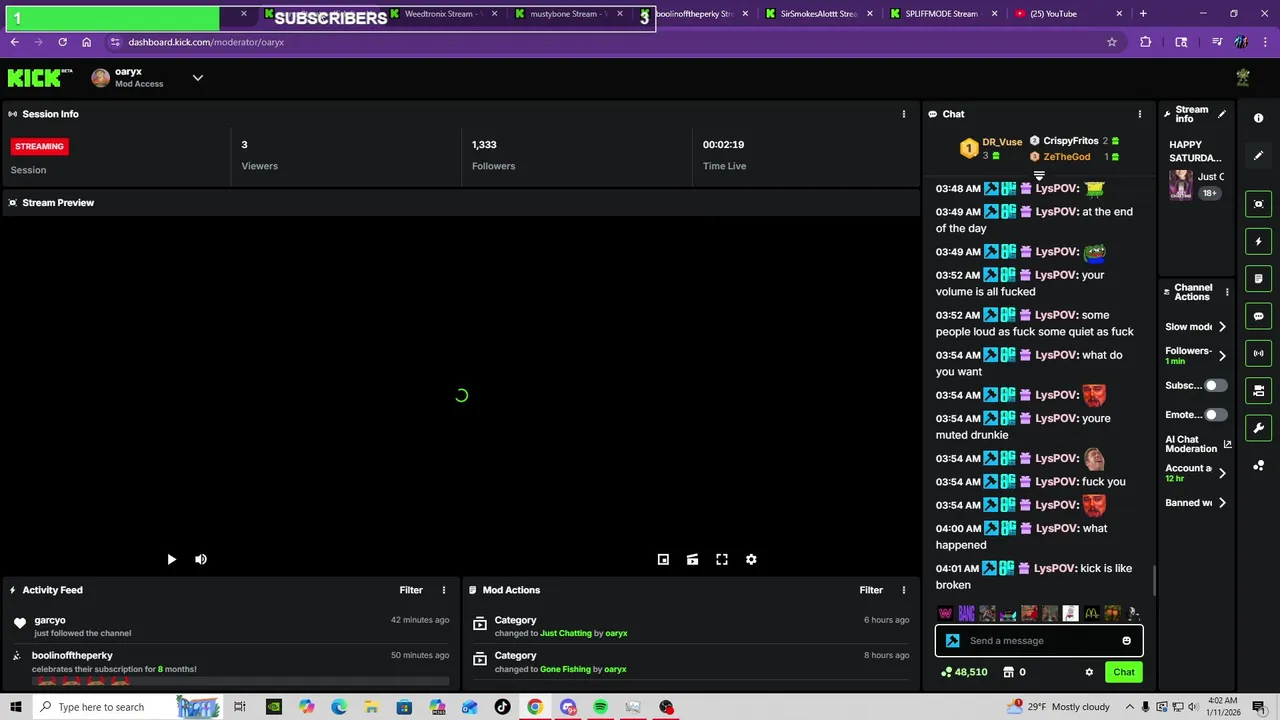This screenshot has height=720, width=1280.
Task: Click Just Chatting category link
Action: (566, 633)
